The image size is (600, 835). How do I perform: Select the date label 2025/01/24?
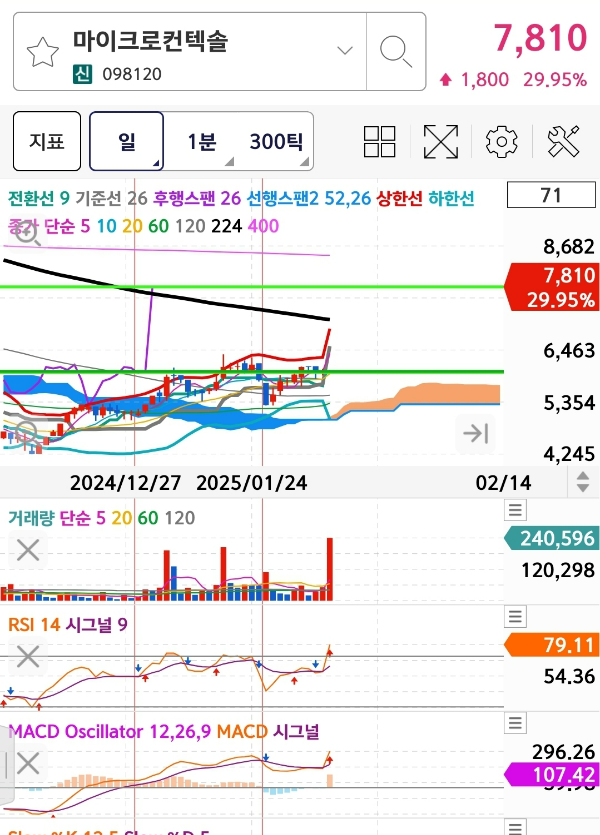click(251, 483)
